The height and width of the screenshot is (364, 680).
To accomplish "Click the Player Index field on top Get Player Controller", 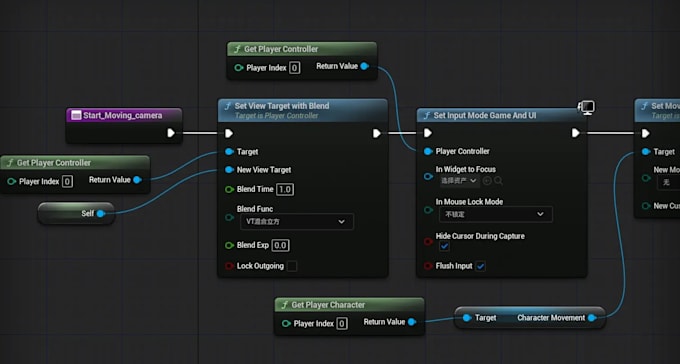I will (294, 68).
